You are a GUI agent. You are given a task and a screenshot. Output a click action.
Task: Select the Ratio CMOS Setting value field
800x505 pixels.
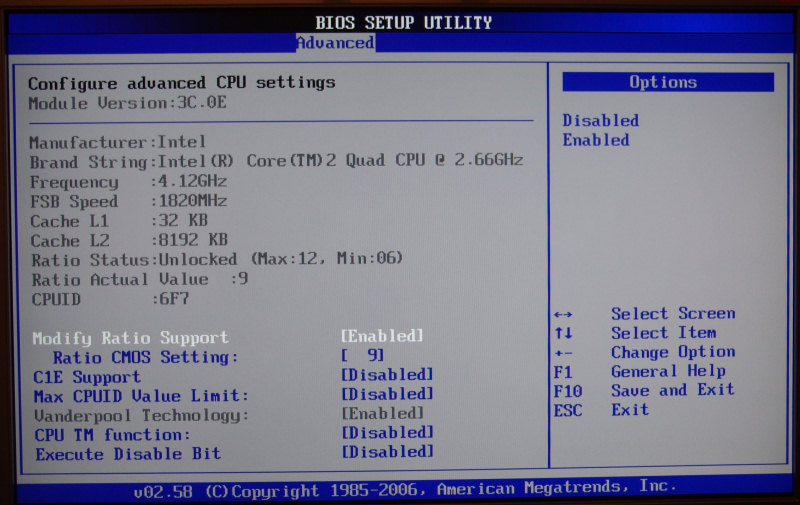point(362,355)
